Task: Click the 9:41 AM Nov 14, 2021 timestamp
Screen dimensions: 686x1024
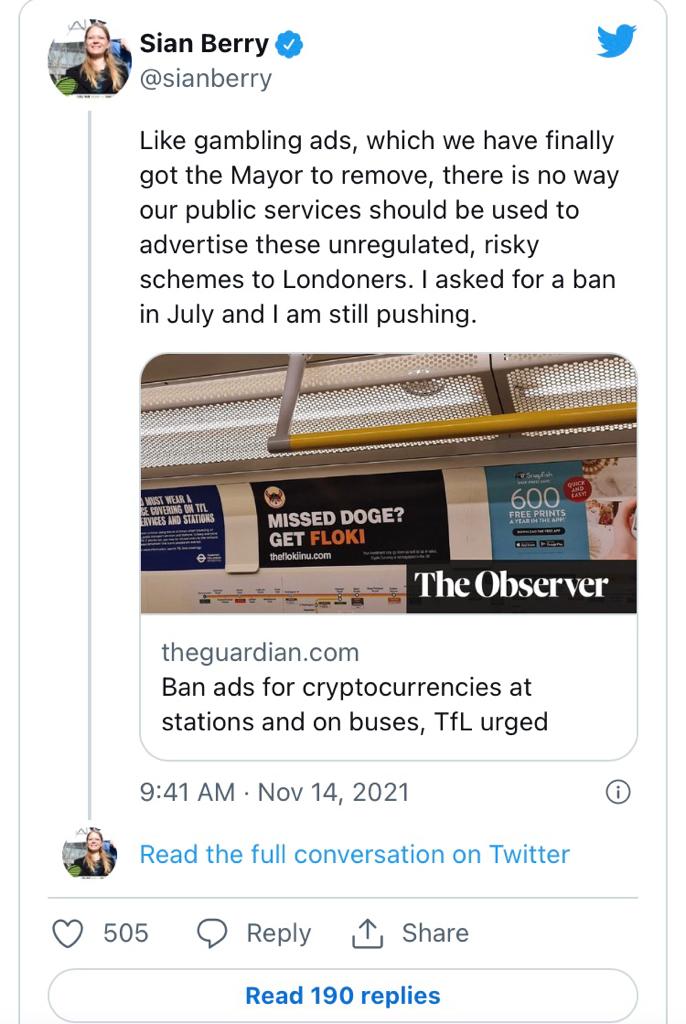Action: [x=275, y=792]
